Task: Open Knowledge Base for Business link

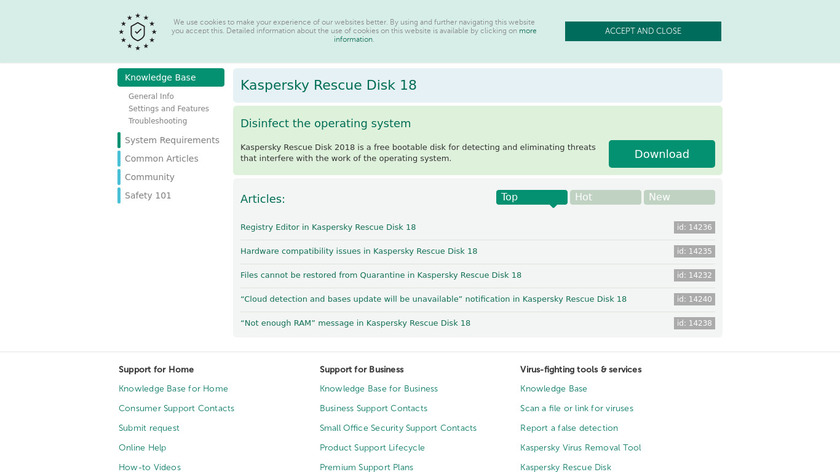Action: (x=379, y=389)
